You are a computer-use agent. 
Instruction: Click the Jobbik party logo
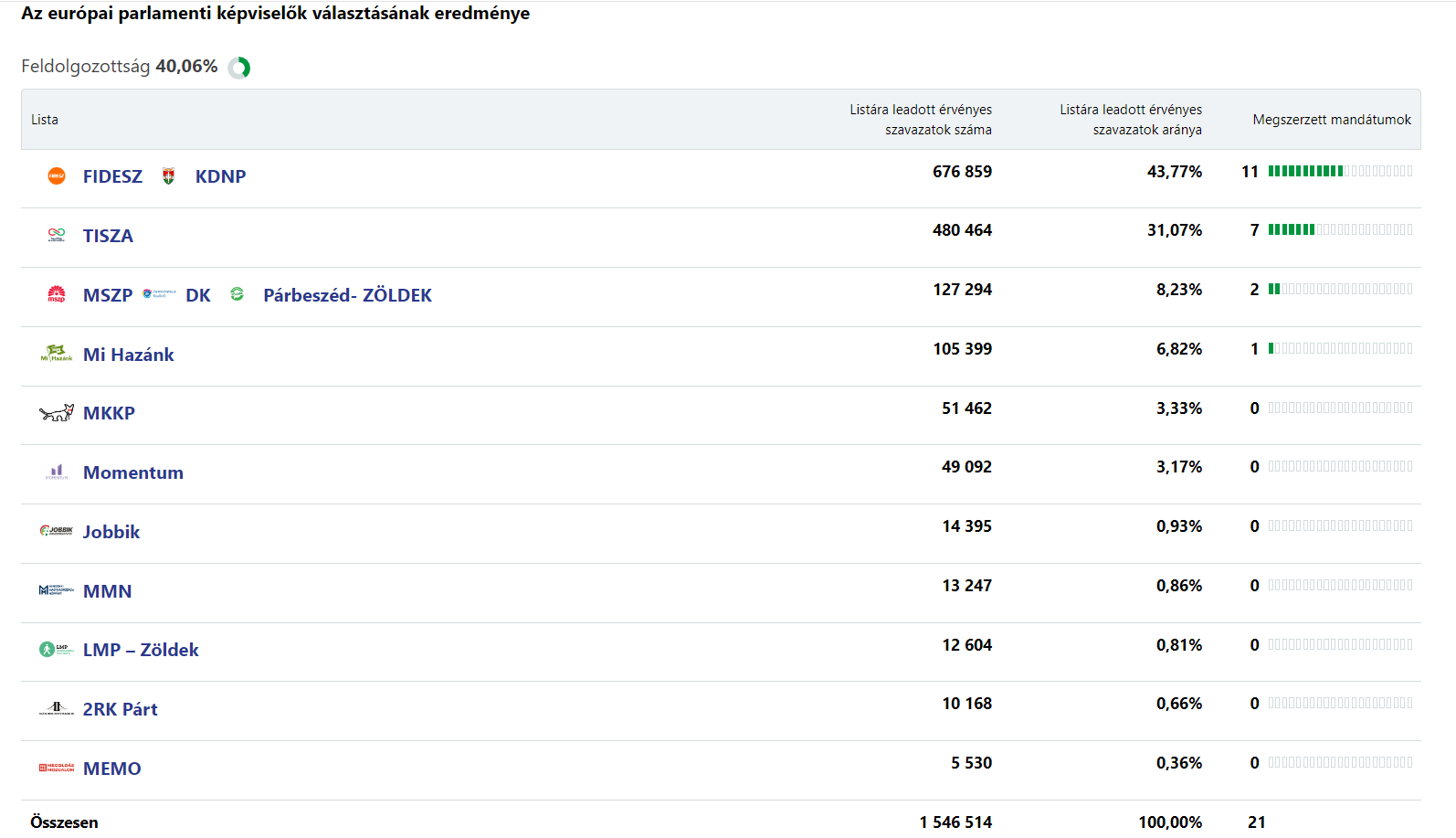tap(57, 531)
